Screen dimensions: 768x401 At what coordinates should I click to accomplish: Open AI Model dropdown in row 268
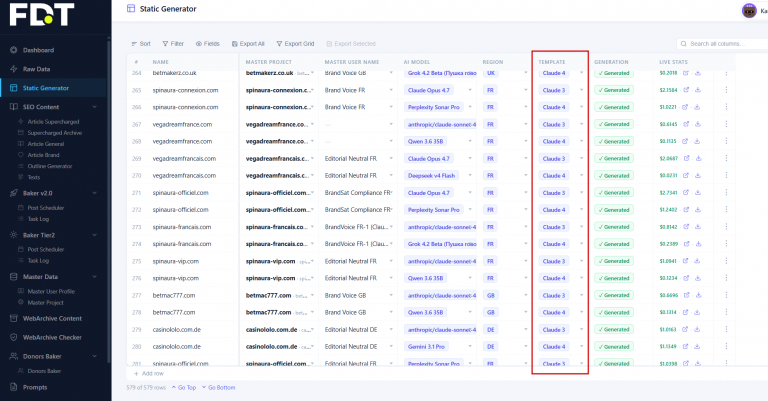470,142
